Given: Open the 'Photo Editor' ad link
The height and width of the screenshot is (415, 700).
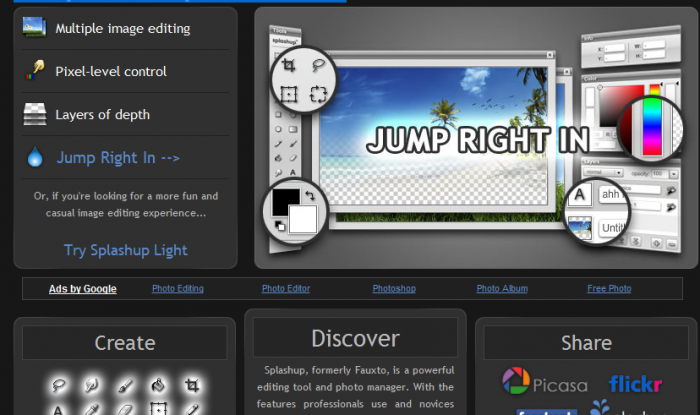Looking at the screenshot, I should (286, 289).
